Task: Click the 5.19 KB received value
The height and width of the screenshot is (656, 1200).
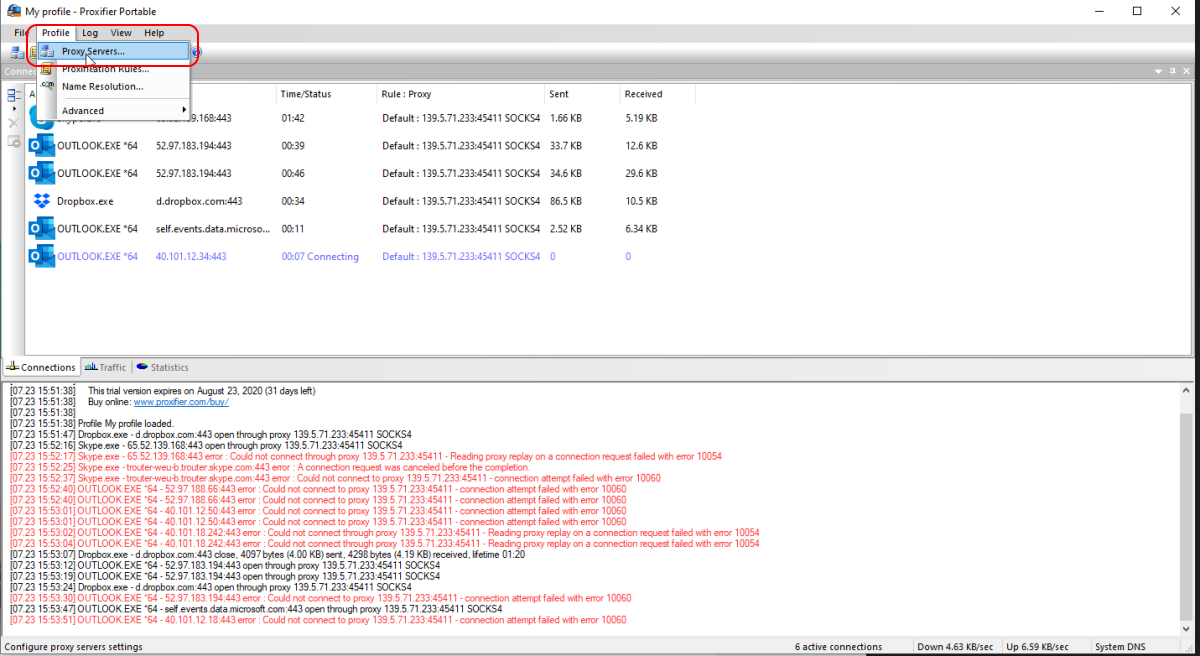Action: coord(641,118)
